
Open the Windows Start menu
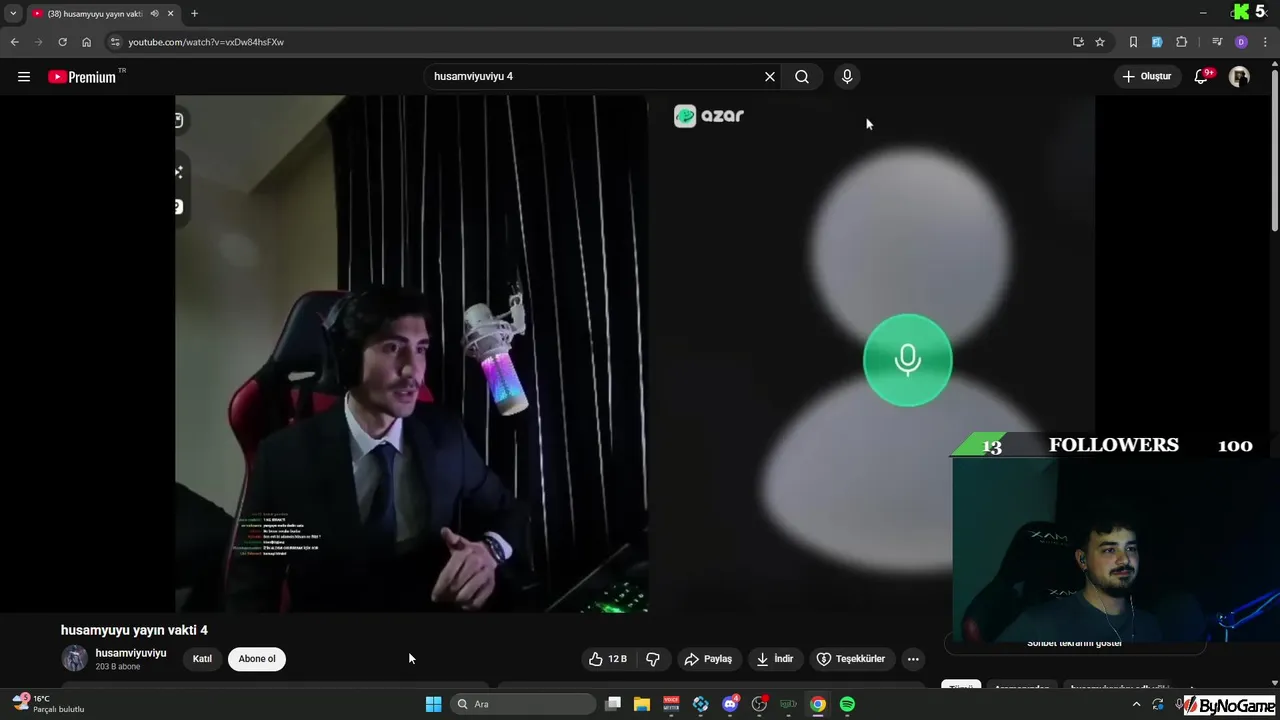433,704
